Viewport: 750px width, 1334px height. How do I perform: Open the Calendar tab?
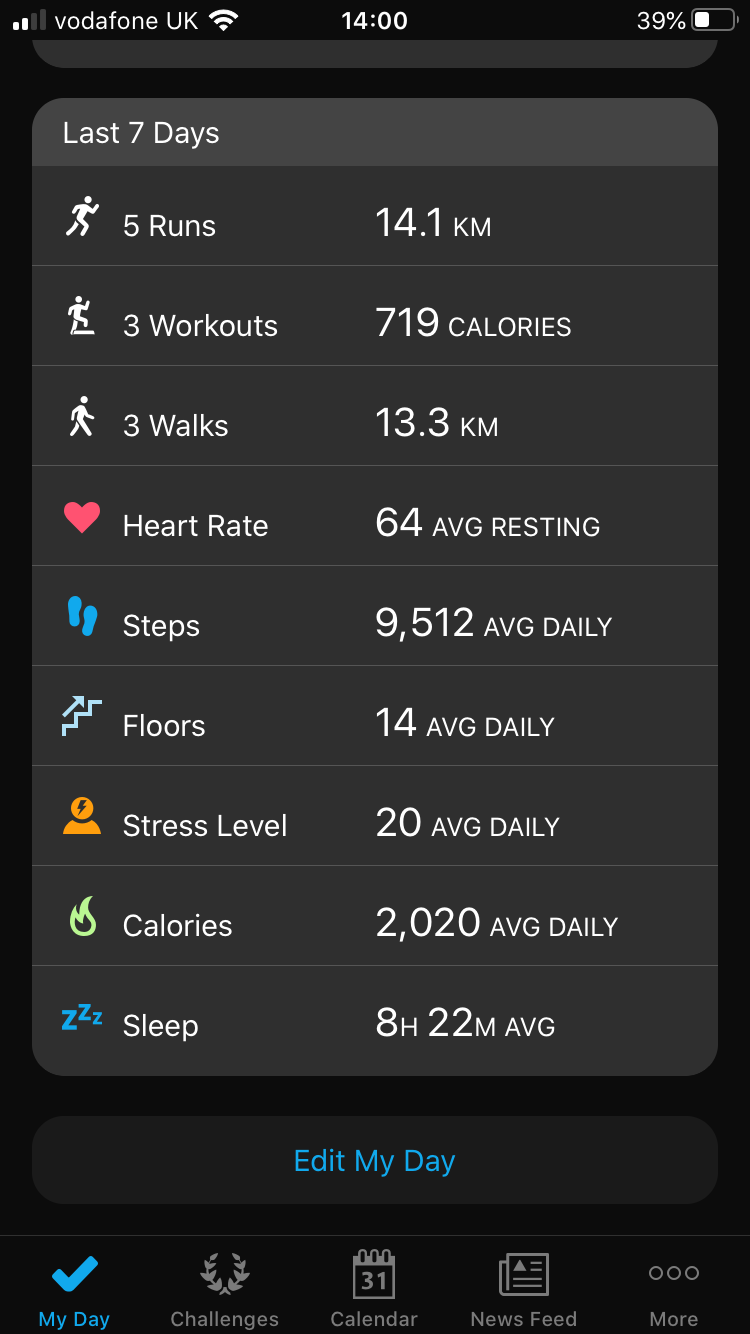coord(374,1288)
